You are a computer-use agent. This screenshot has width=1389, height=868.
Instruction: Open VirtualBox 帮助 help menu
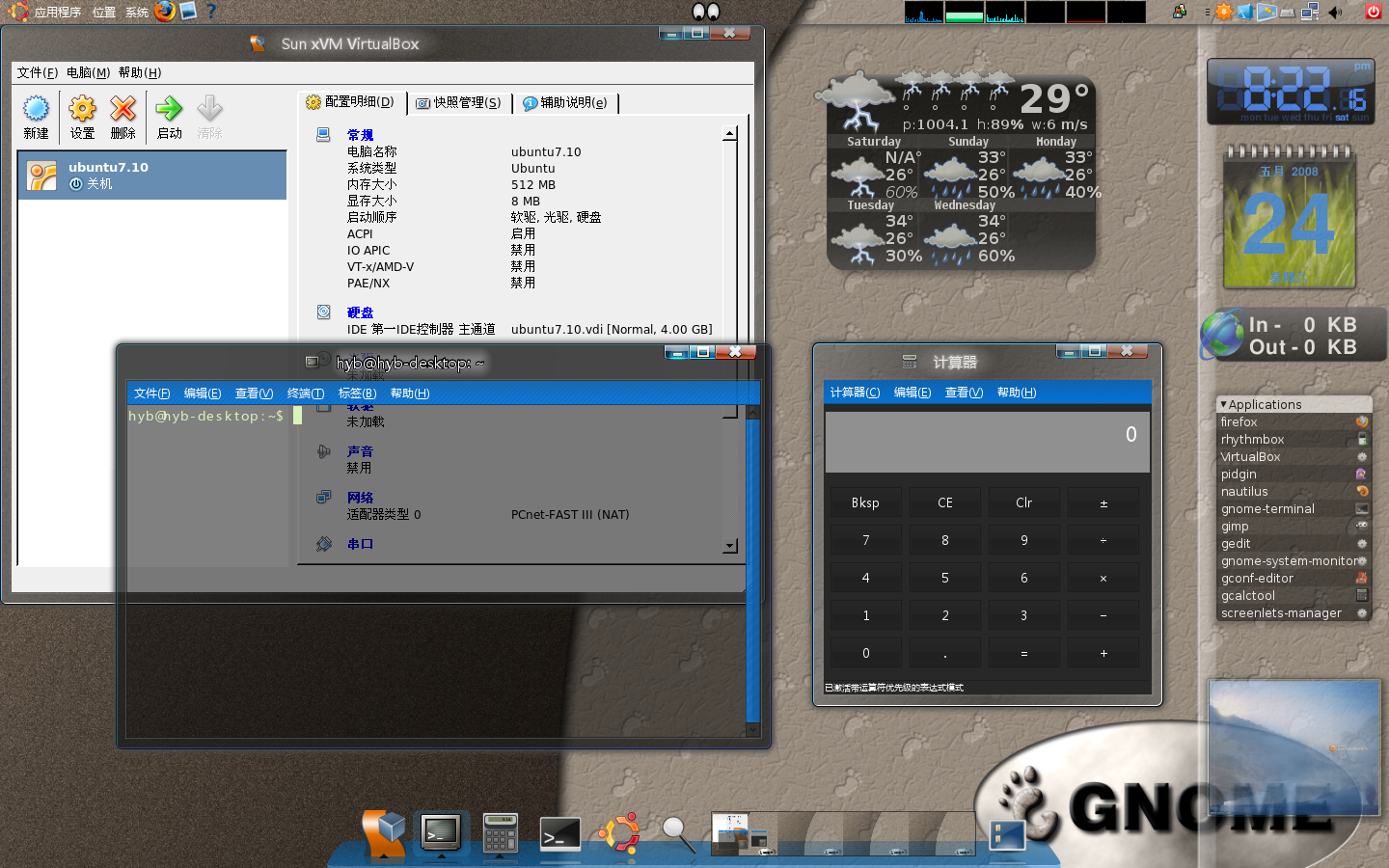click(140, 72)
